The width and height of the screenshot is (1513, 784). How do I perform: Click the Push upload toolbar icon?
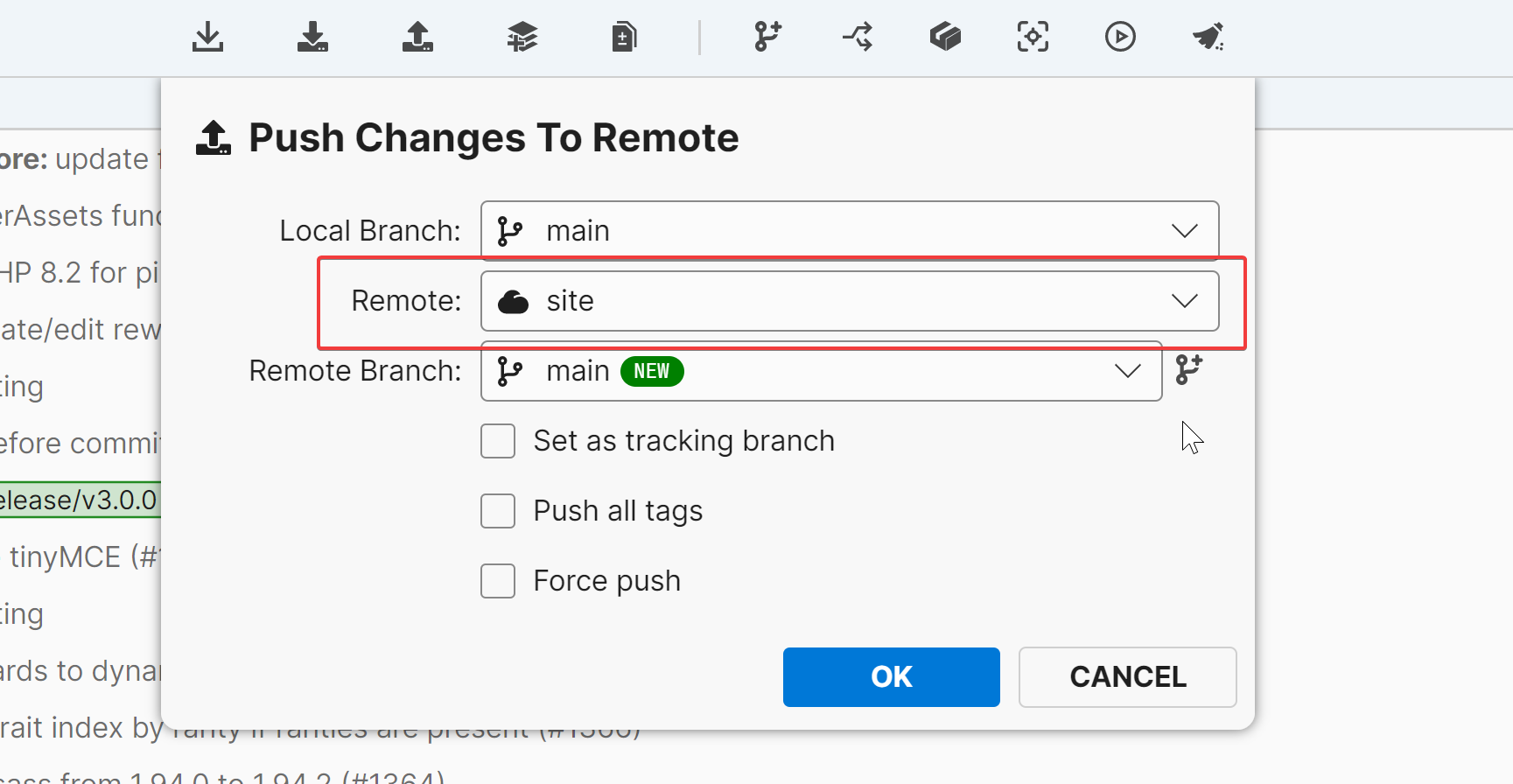click(x=417, y=37)
